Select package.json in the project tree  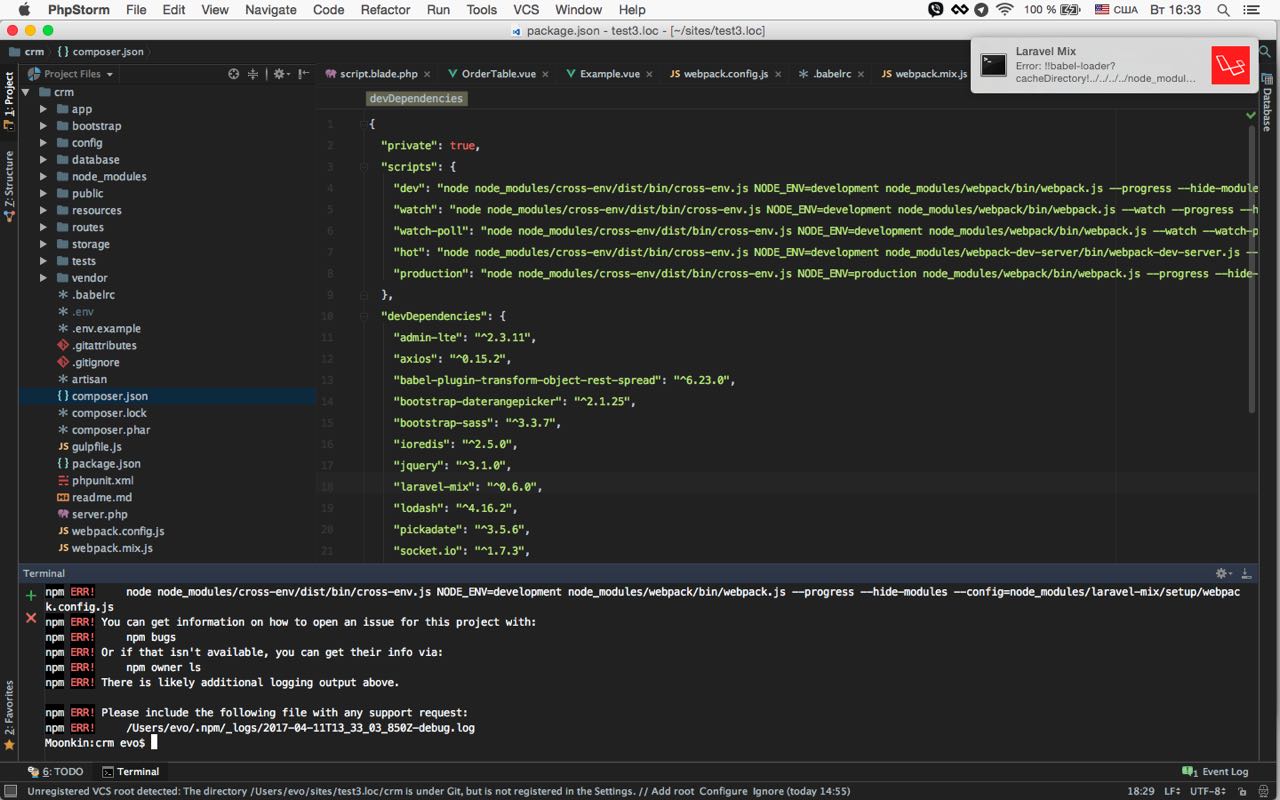point(106,464)
